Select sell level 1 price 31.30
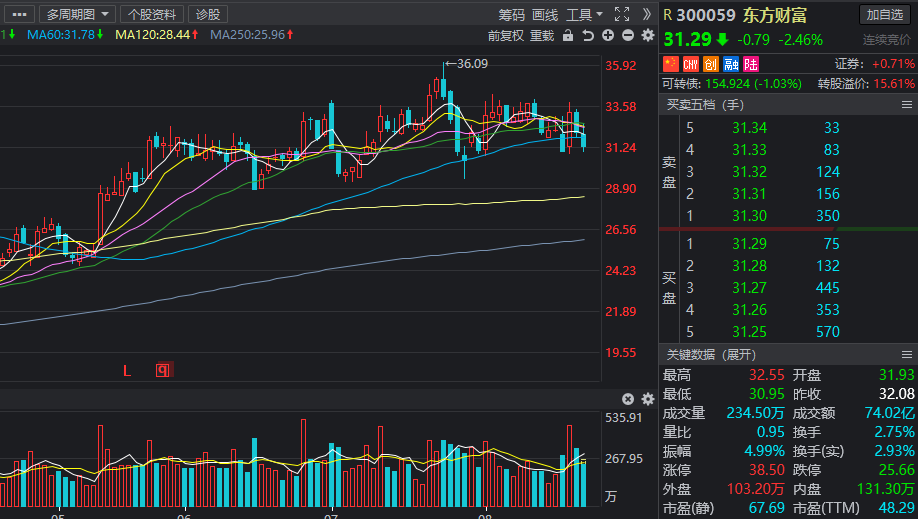Screen dimensions: 918x519 [x=749, y=216]
